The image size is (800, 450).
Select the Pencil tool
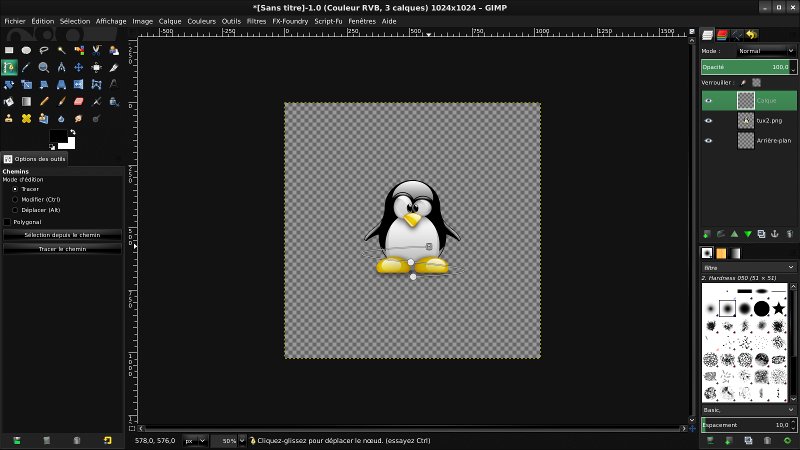pos(44,102)
